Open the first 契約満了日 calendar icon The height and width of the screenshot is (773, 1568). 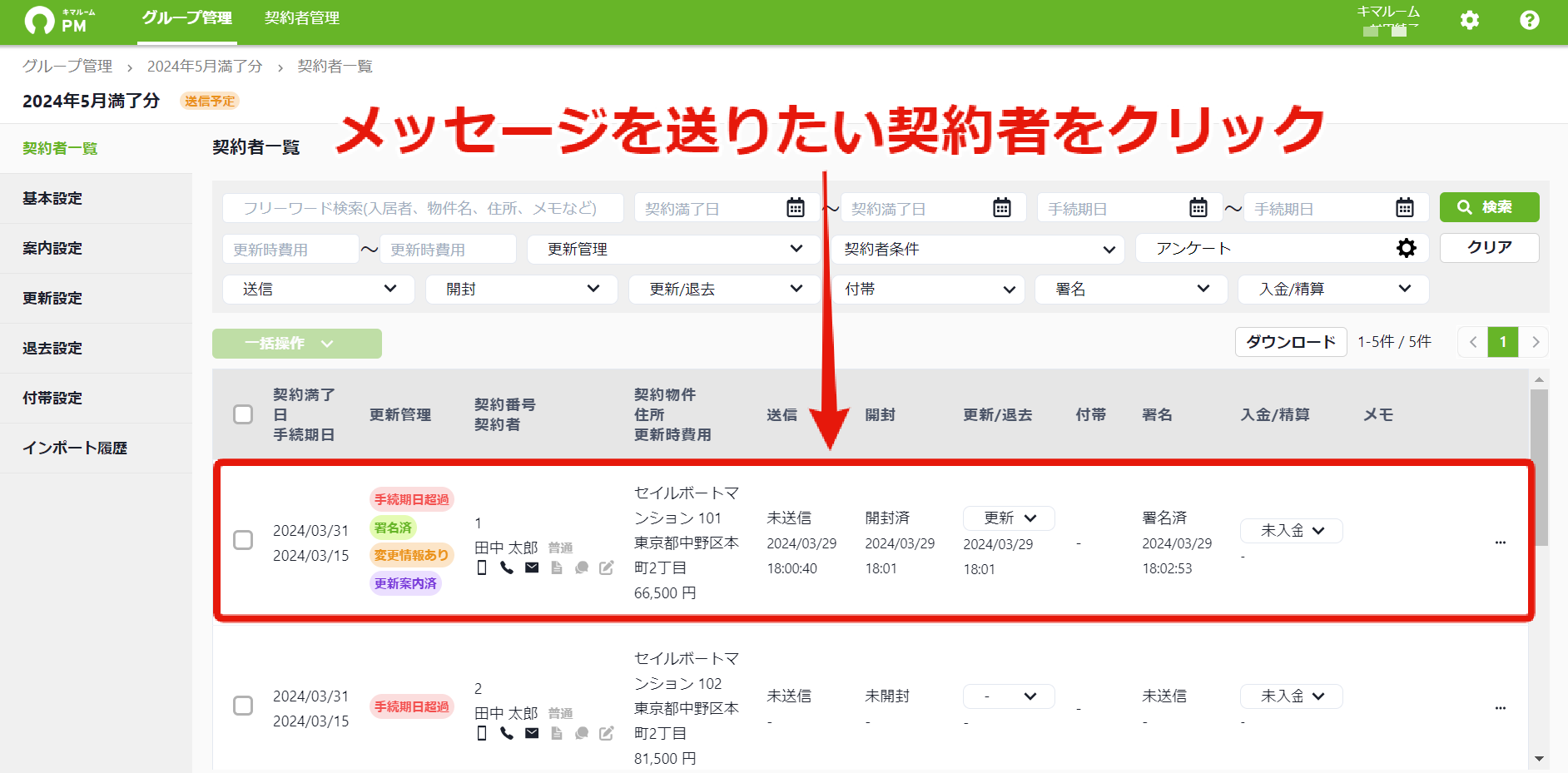click(796, 208)
